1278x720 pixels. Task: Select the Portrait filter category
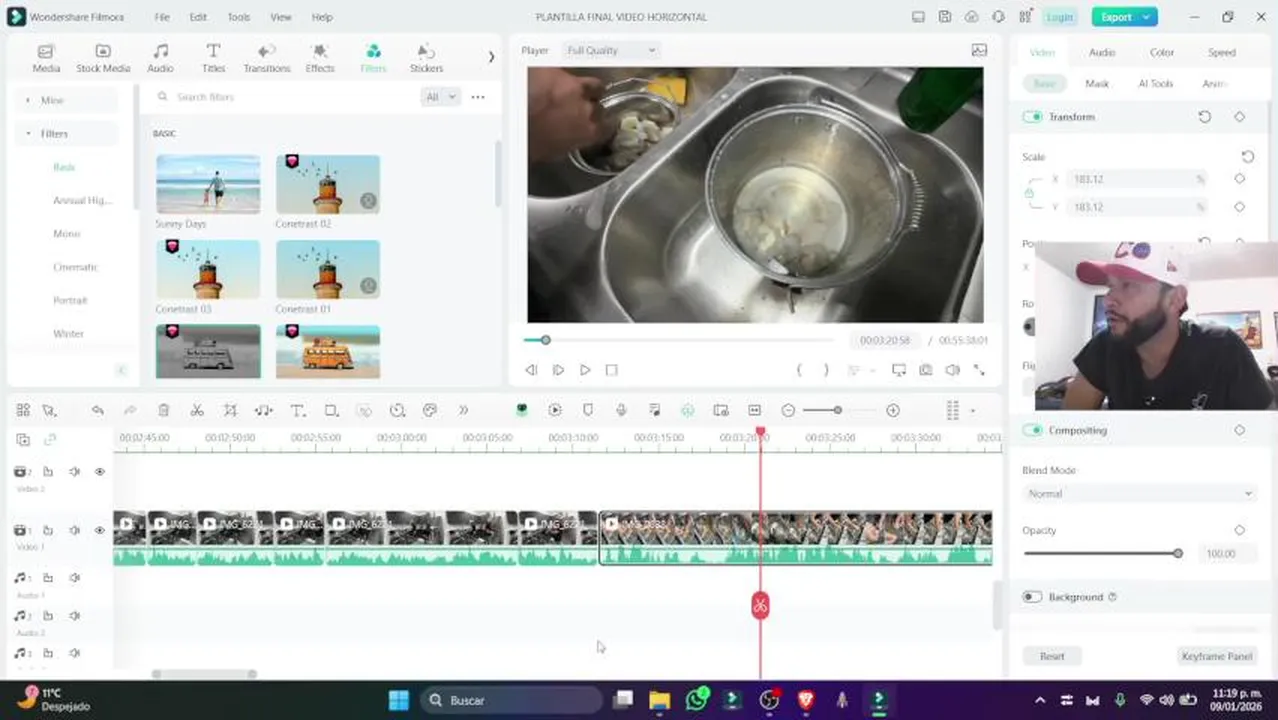tap(70, 300)
